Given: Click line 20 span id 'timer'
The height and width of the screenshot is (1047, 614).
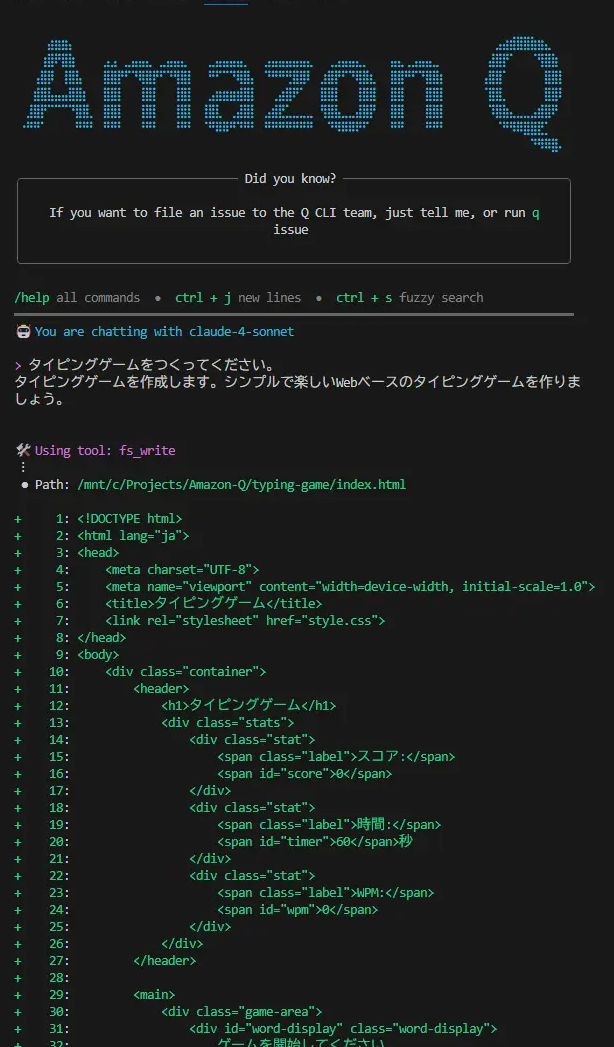Looking at the screenshot, I should [x=315, y=842].
